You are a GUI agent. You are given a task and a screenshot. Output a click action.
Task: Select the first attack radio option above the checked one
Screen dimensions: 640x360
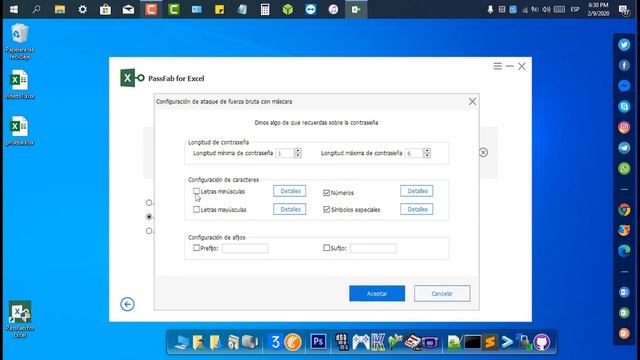(149, 202)
